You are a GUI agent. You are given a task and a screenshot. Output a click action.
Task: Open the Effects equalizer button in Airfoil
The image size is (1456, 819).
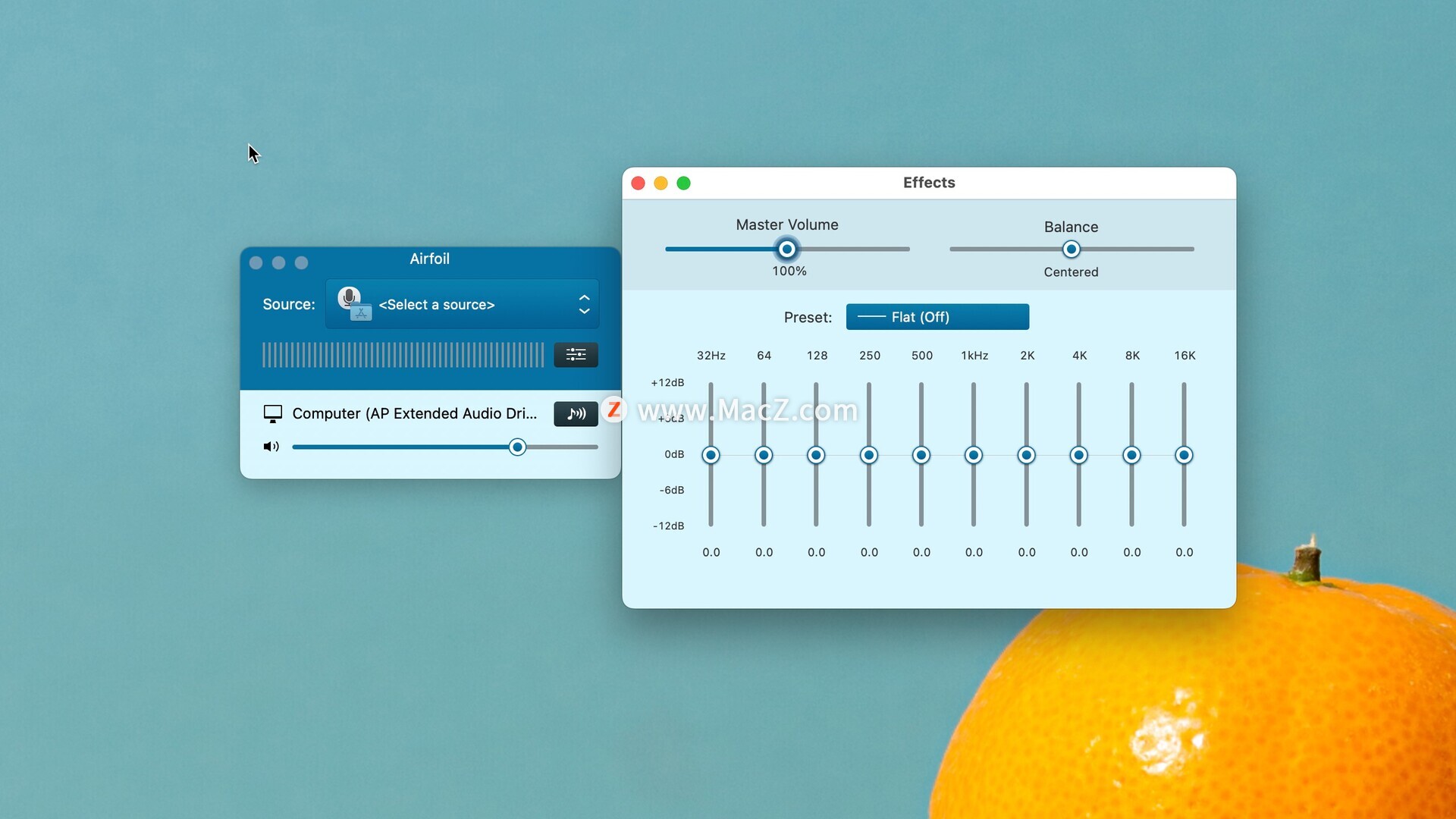pyautogui.click(x=576, y=354)
